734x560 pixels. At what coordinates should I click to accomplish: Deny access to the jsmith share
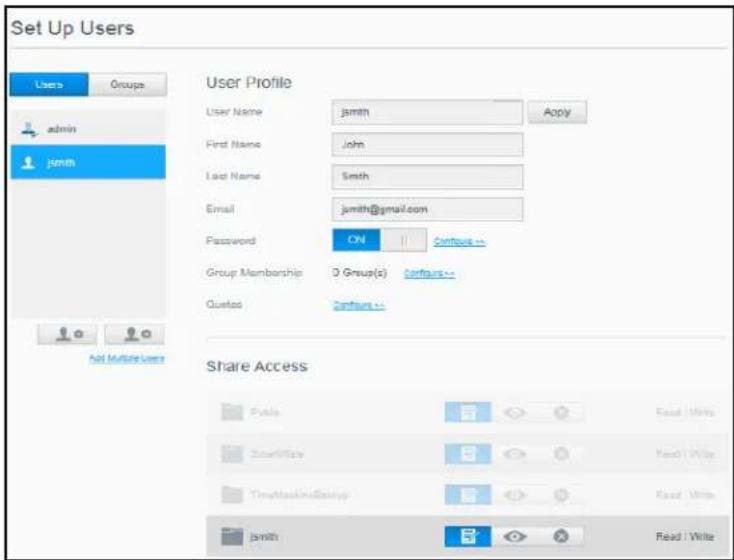[561, 536]
